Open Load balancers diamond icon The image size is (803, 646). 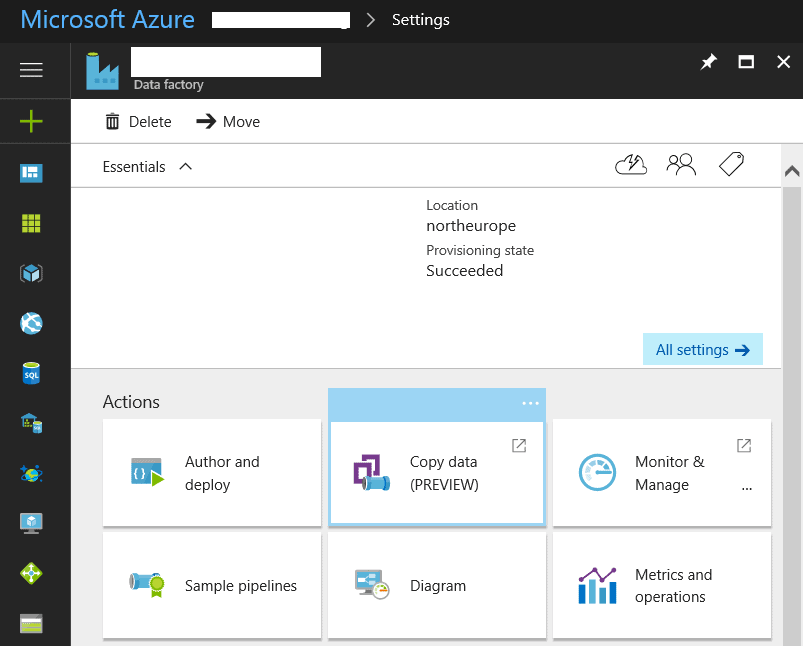(x=31, y=573)
